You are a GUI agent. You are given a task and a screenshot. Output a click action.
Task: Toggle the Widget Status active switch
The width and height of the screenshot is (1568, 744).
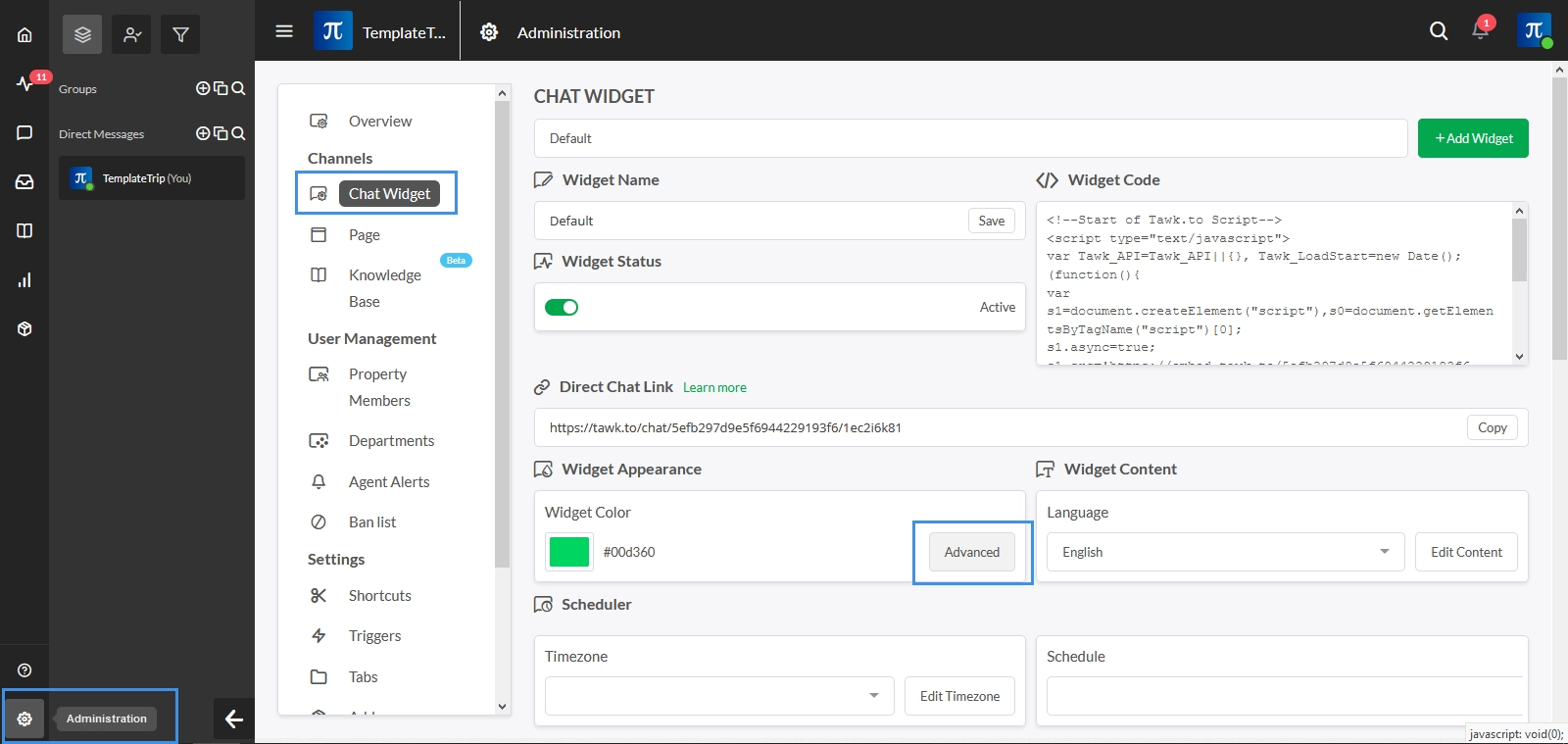click(x=562, y=307)
